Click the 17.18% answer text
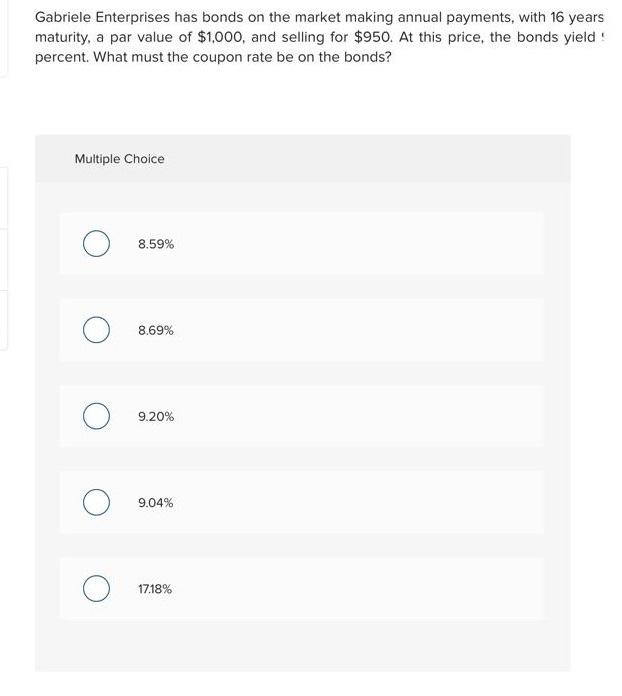622x696 pixels. tap(155, 589)
